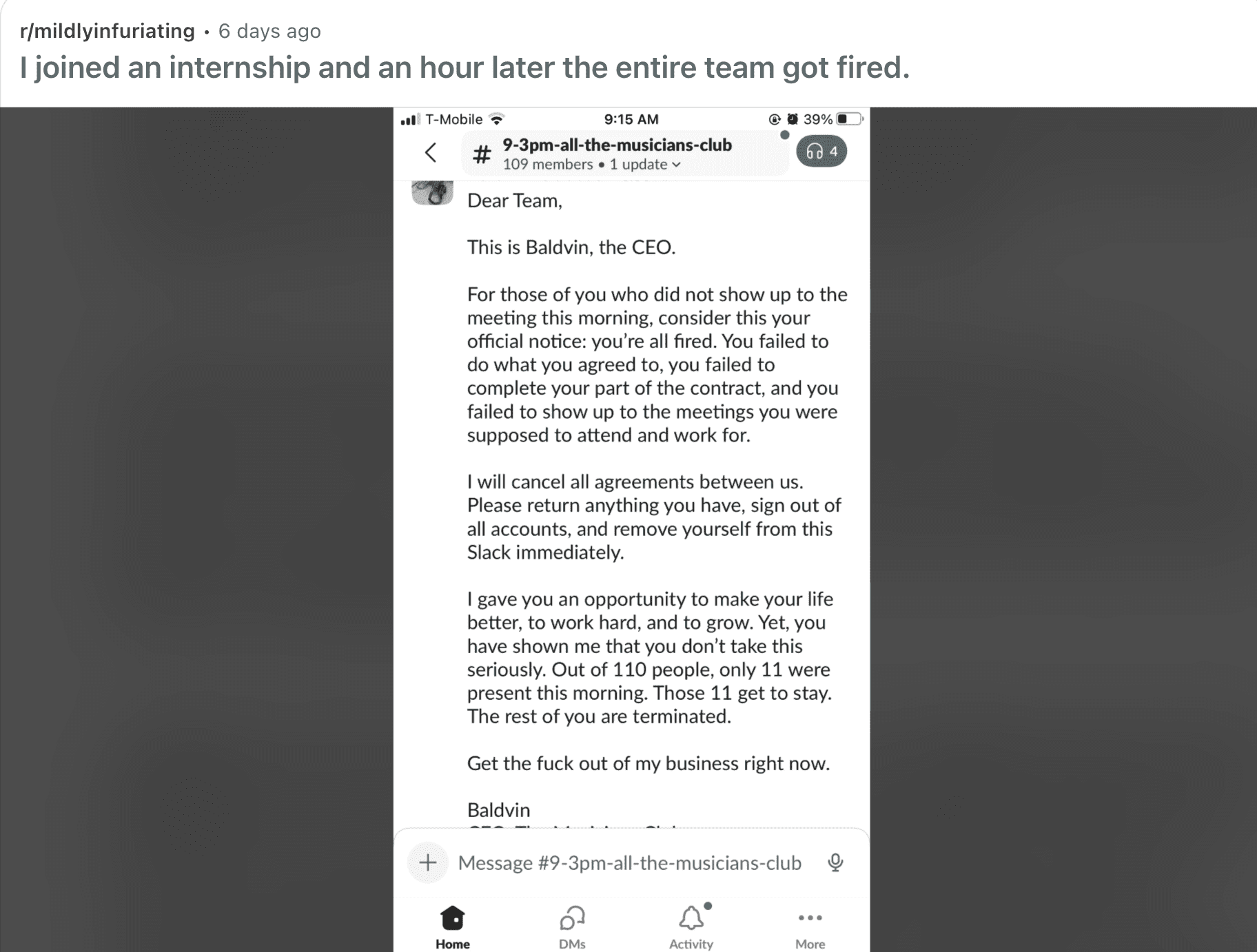The height and width of the screenshot is (952, 1257).
Task: Select the Home house icon
Action: click(x=452, y=918)
